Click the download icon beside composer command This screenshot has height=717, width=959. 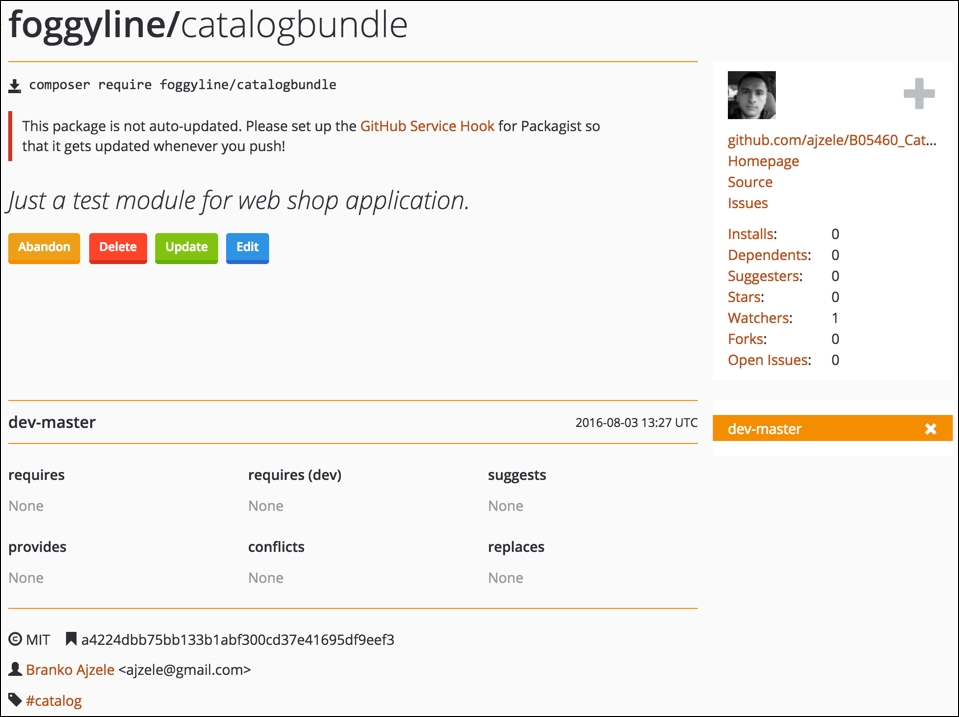[15, 85]
